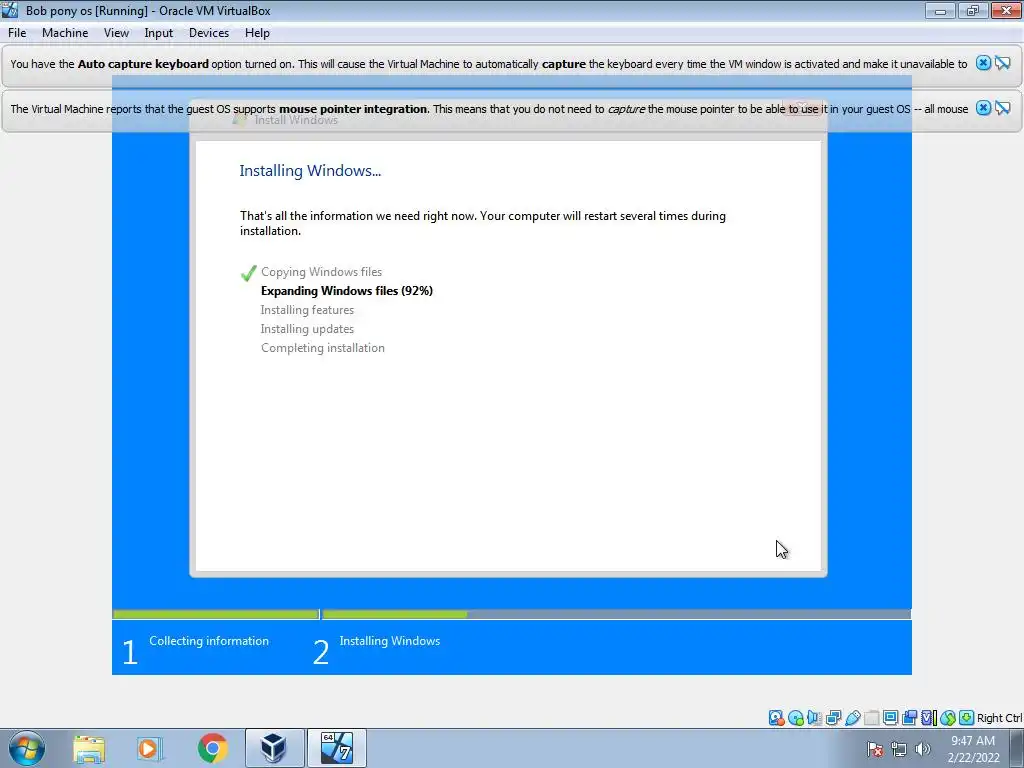
Task: Open the File menu
Action: point(17,33)
